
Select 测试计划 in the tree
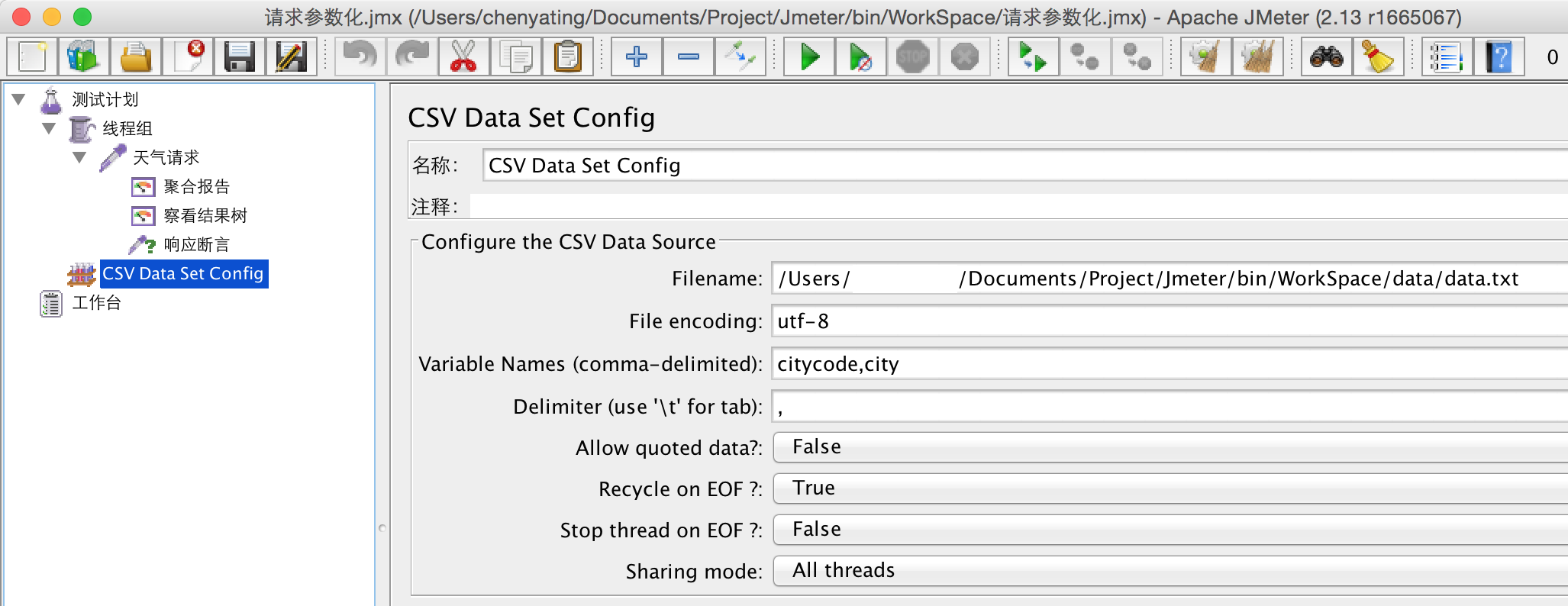coord(105,99)
